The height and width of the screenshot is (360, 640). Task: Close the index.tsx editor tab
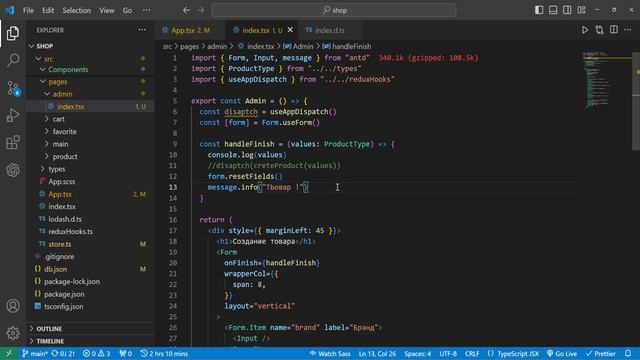(290, 30)
